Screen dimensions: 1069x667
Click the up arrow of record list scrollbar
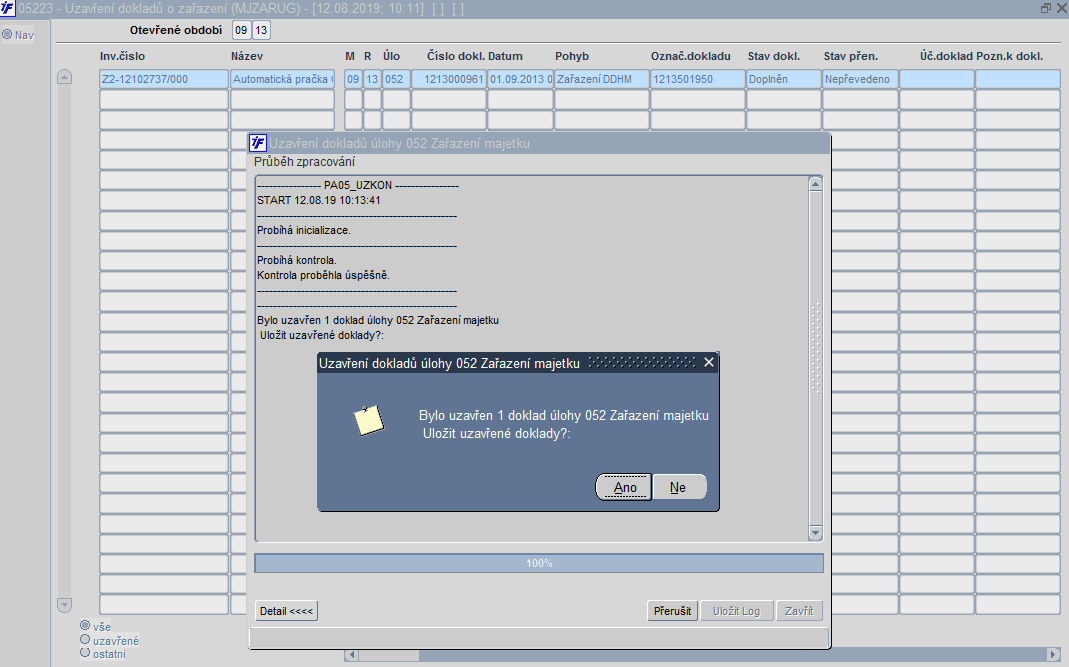pyautogui.click(x=64, y=77)
